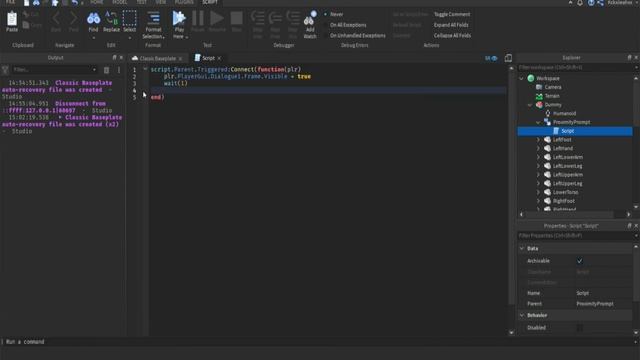Viewport: 640px width, 360px height.
Task: Click the Explorer horizontal scrollbar right arrow
Action: pyautogui.click(x=629, y=214)
